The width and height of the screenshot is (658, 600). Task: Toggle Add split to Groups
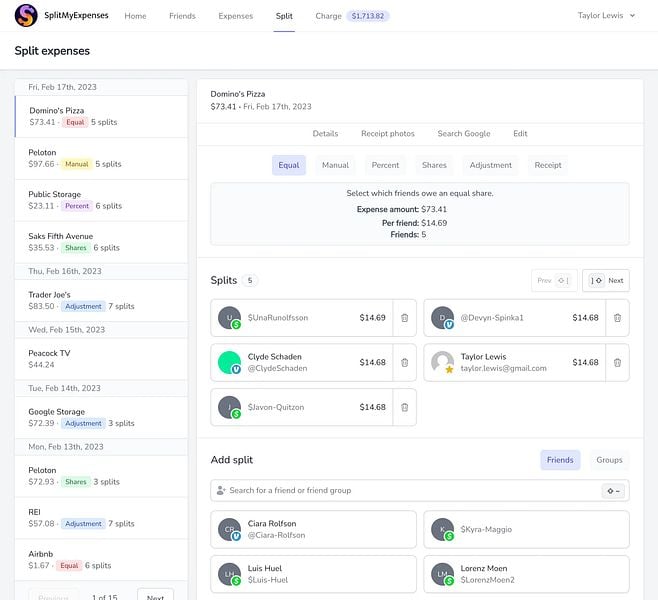pyautogui.click(x=609, y=460)
